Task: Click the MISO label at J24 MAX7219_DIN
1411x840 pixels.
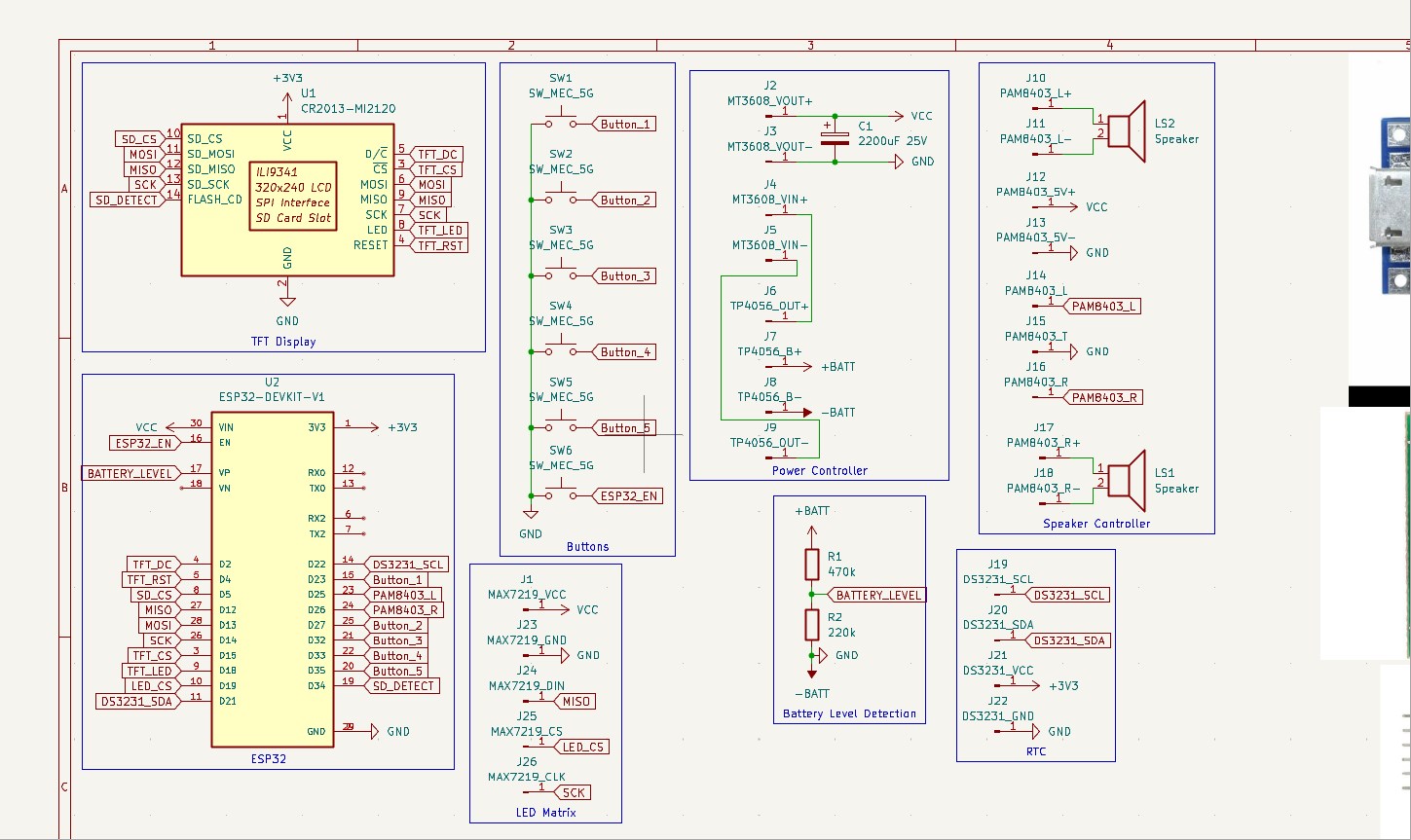Action: click(x=574, y=701)
